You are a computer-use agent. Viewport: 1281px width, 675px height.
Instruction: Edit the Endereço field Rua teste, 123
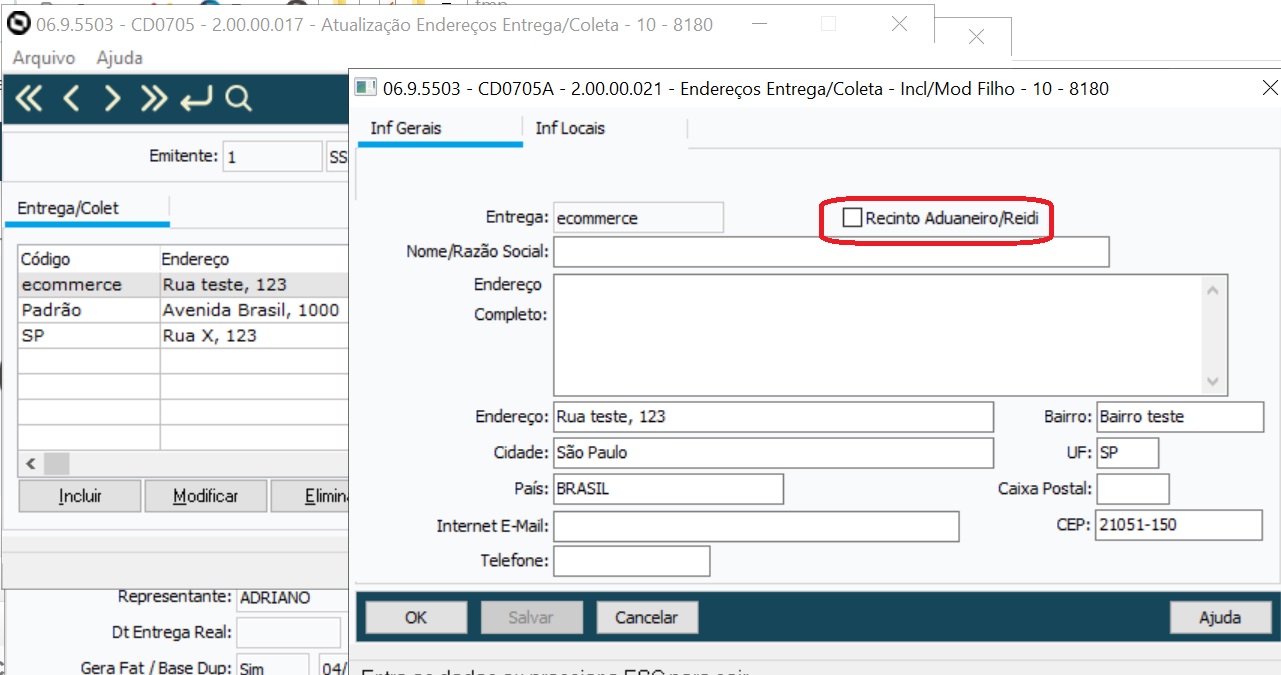coord(773,417)
